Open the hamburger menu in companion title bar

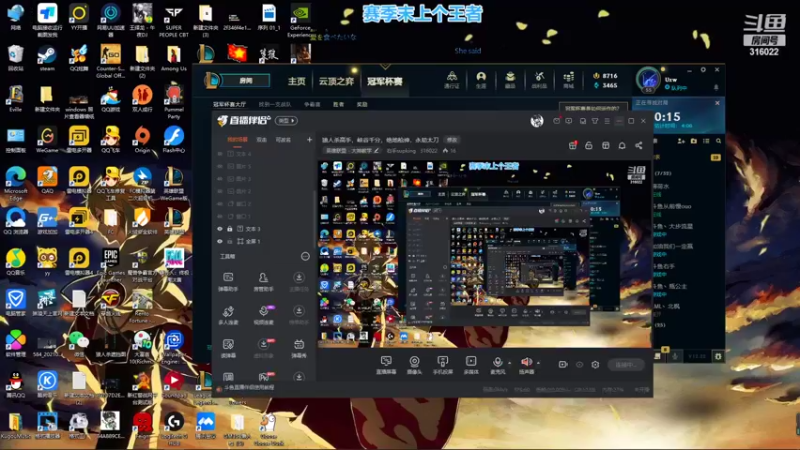607,121
